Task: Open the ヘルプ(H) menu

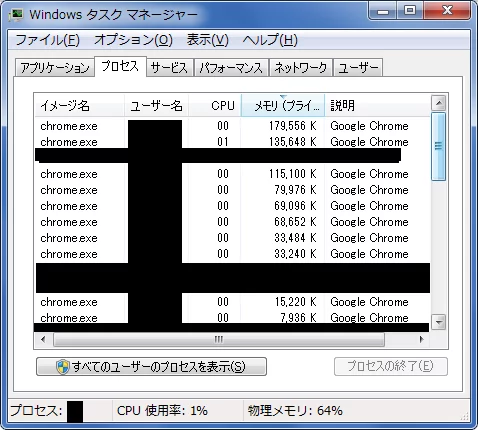Action: coord(270,40)
